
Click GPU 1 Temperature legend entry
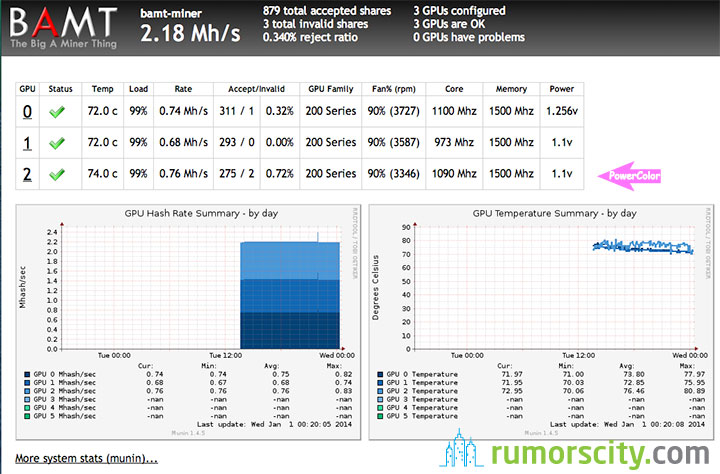(418, 383)
